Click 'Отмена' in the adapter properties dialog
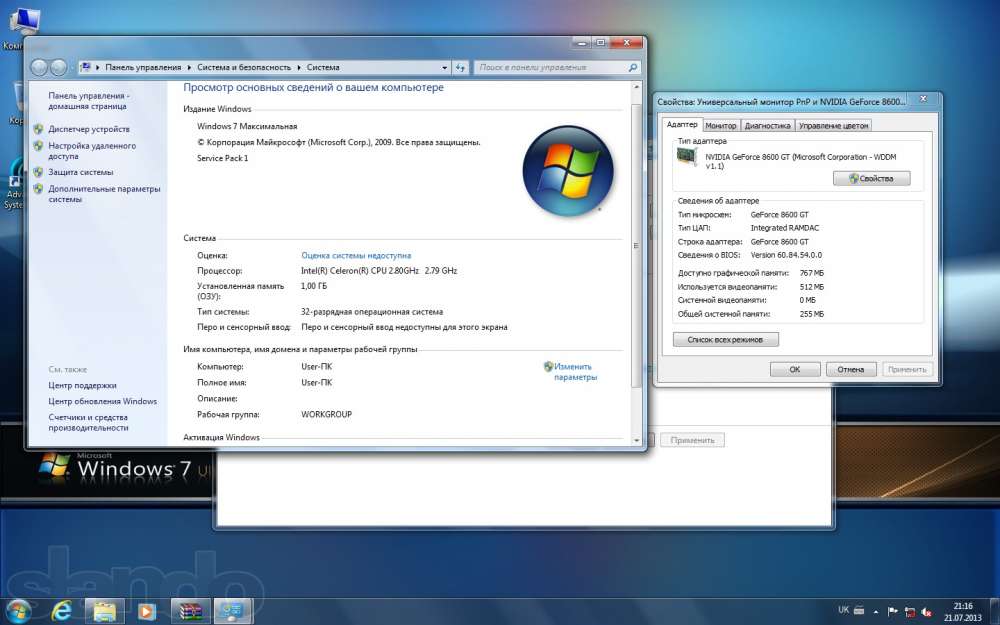 (851, 369)
